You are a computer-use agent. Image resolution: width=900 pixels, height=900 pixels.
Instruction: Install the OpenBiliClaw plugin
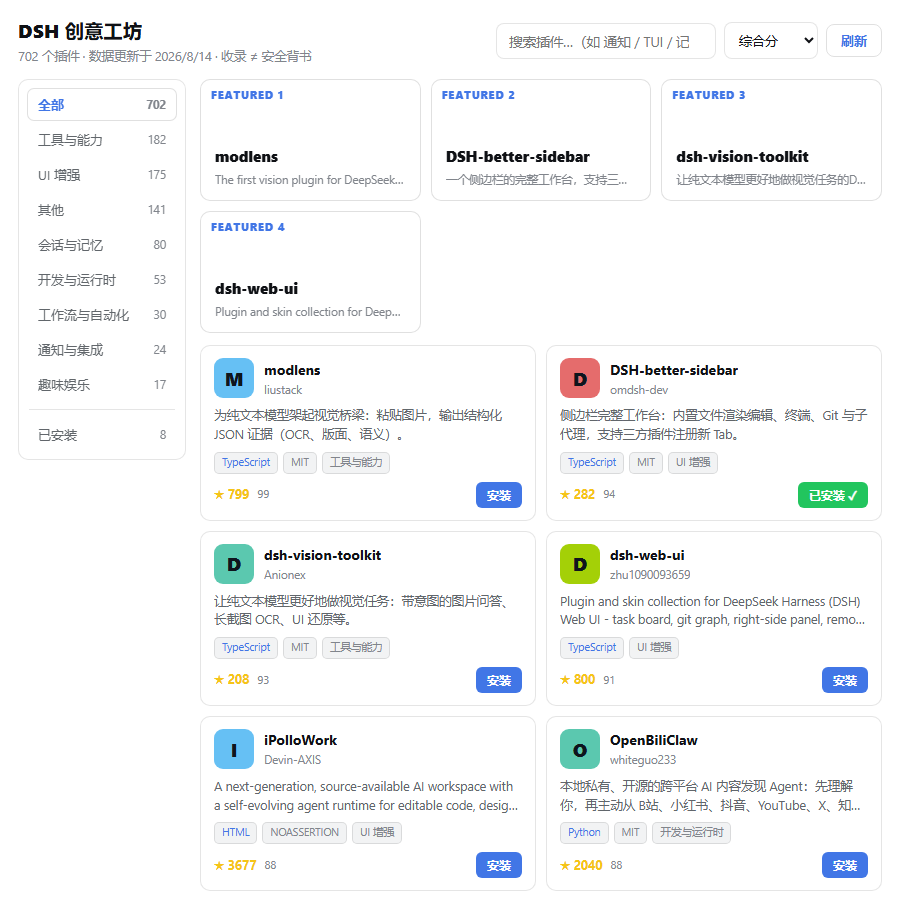(x=844, y=865)
